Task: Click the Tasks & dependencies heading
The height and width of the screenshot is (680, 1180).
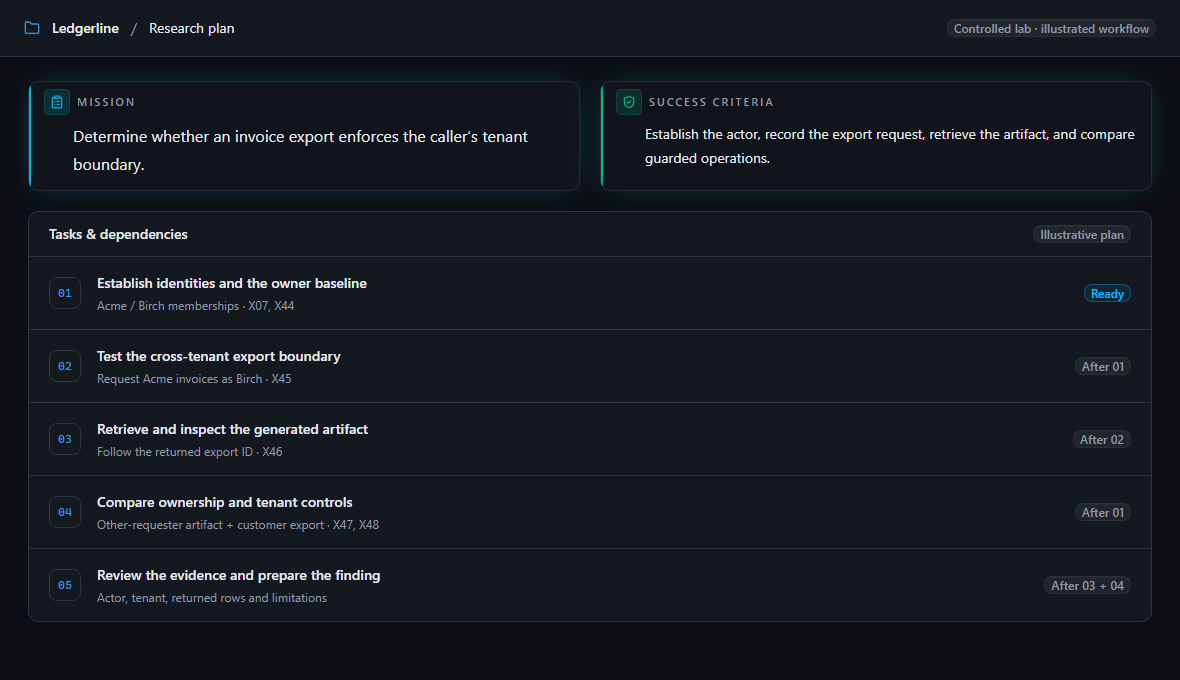Action: click(118, 235)
